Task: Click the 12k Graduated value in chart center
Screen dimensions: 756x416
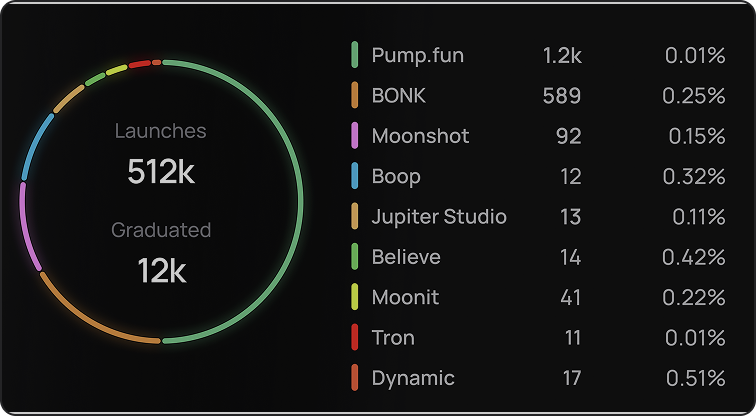Action: (162, 270)
